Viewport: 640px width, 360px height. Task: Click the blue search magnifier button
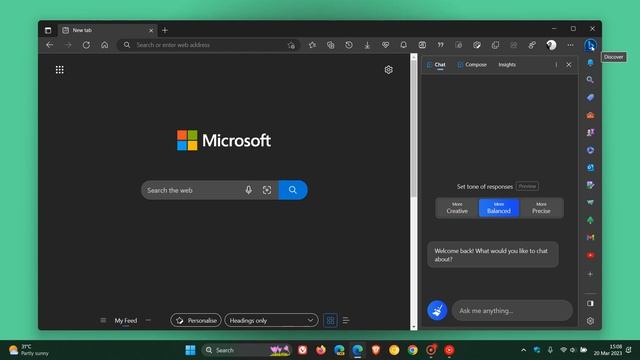[293, 190]
